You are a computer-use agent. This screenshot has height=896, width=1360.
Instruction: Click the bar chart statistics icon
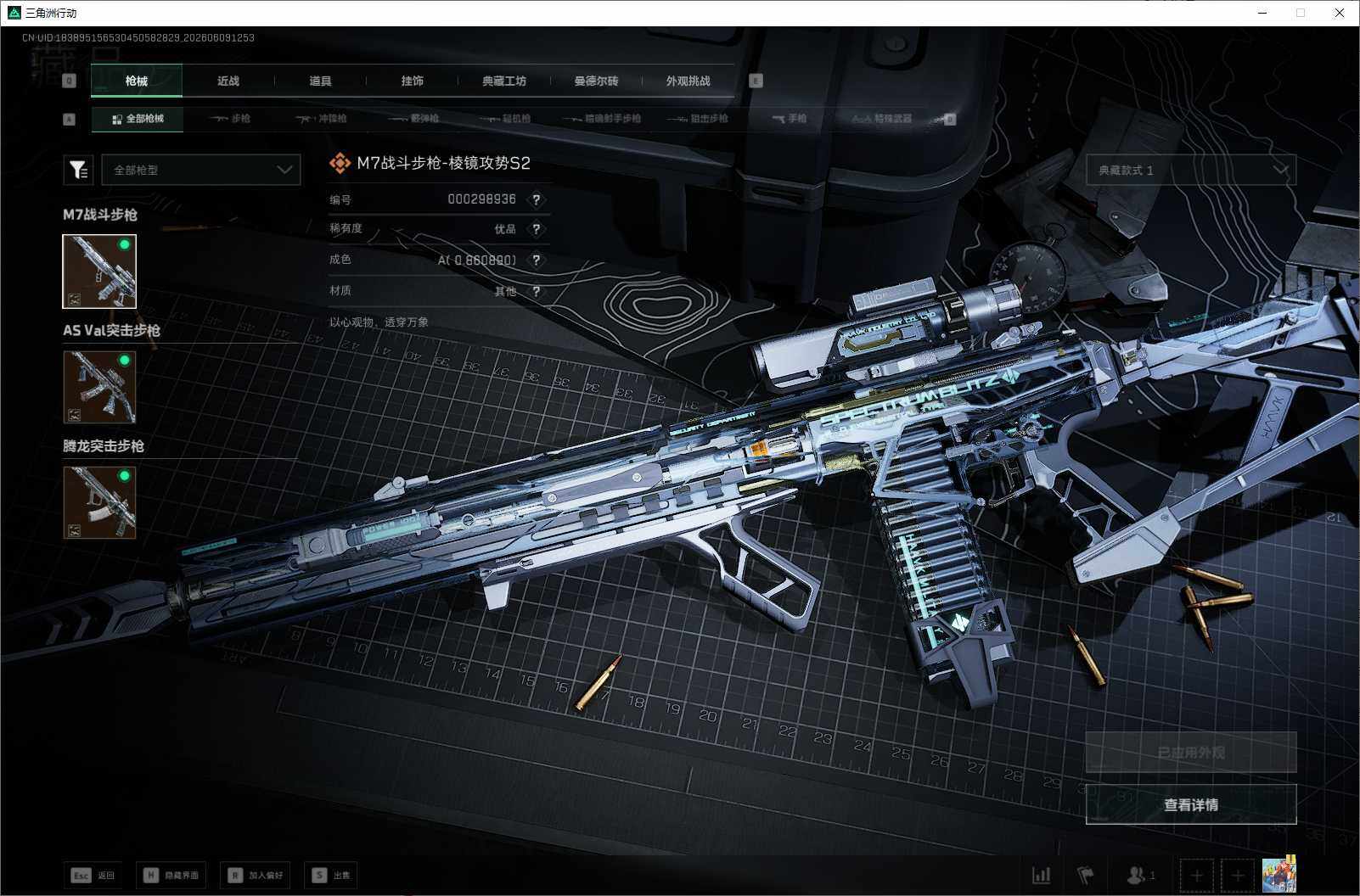click(x=1041, y=875)
